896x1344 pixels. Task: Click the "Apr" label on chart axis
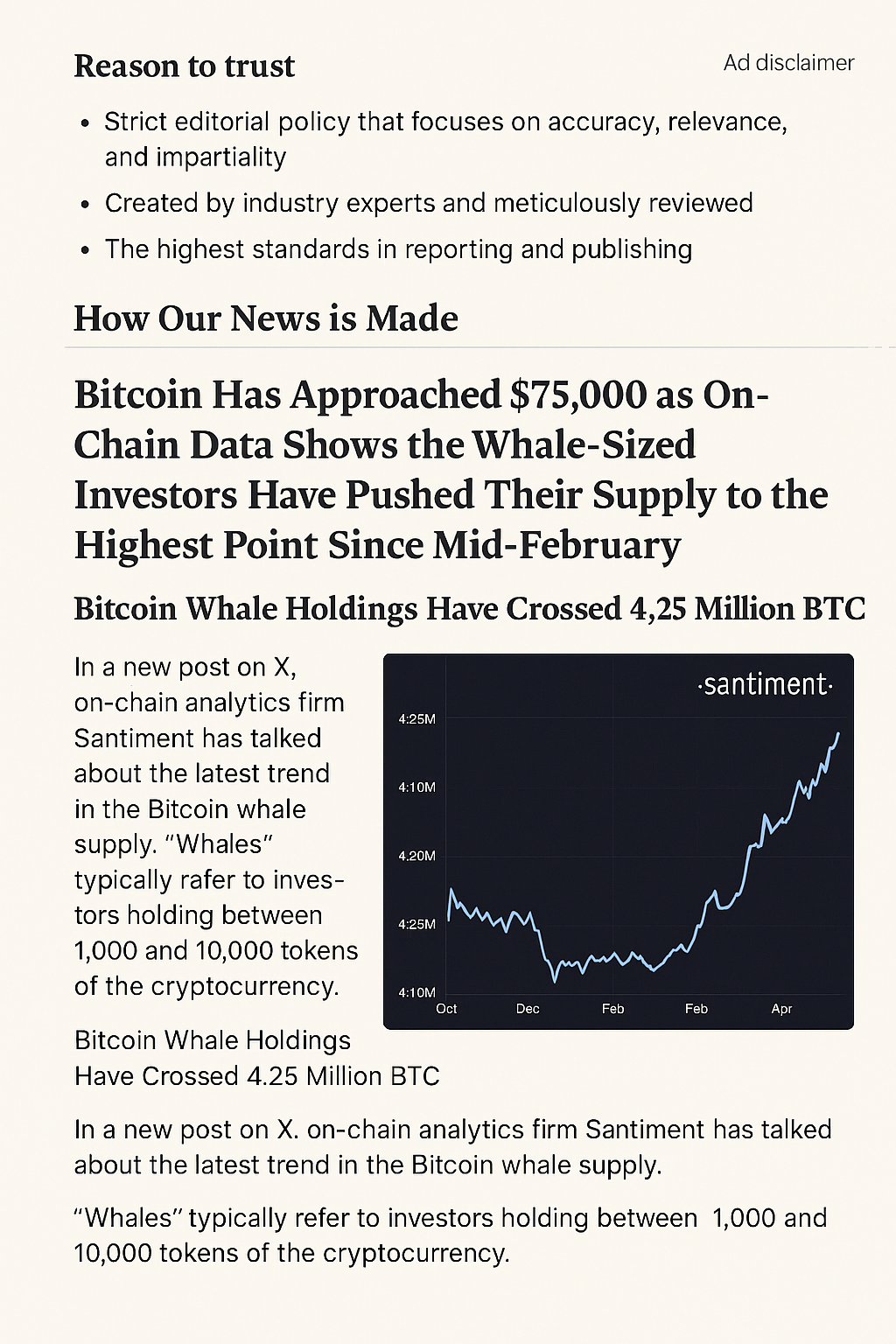pyautogui.click(x=781, y=1009)
